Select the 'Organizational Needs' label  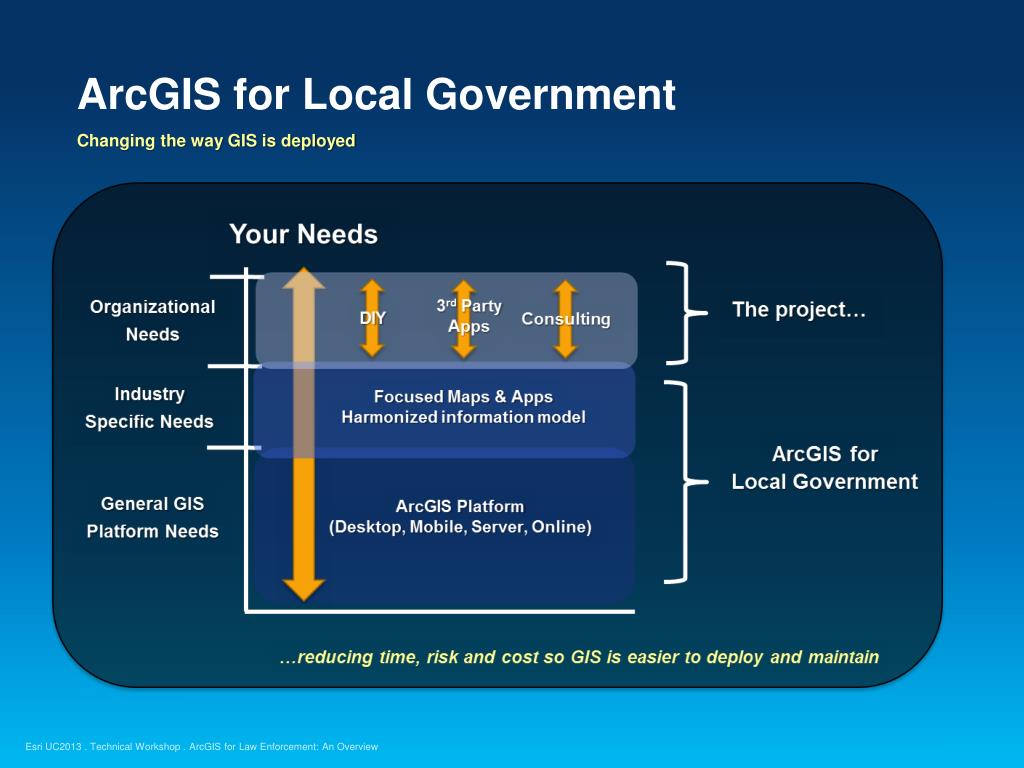coord(152,321)
